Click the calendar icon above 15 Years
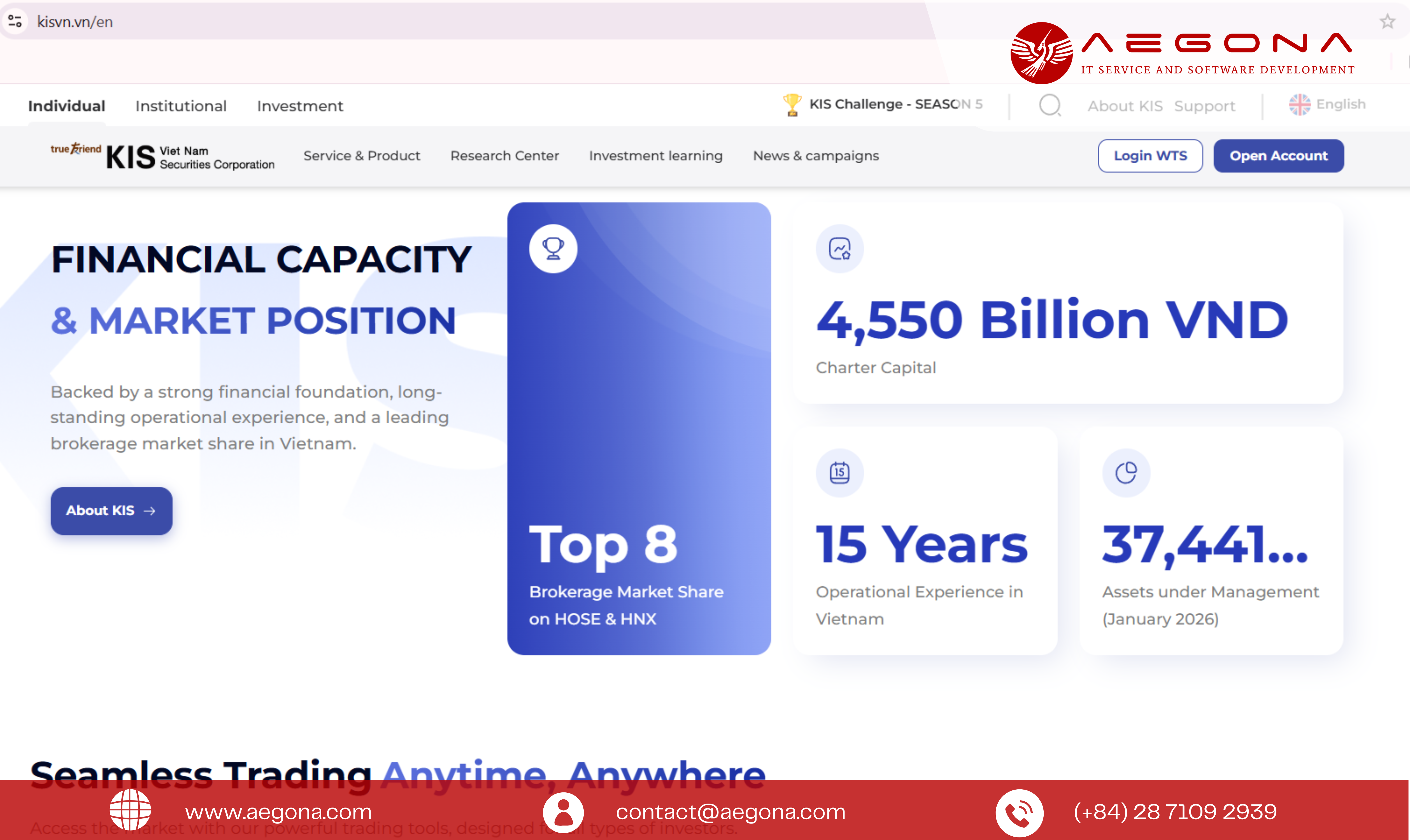Screen dimensions: 1410x840 840,473
